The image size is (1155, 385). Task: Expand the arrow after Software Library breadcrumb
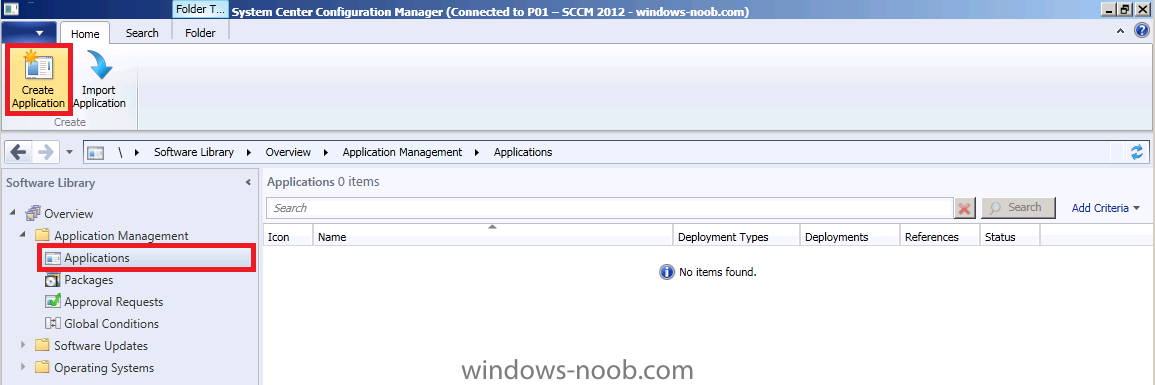point(249,152)
